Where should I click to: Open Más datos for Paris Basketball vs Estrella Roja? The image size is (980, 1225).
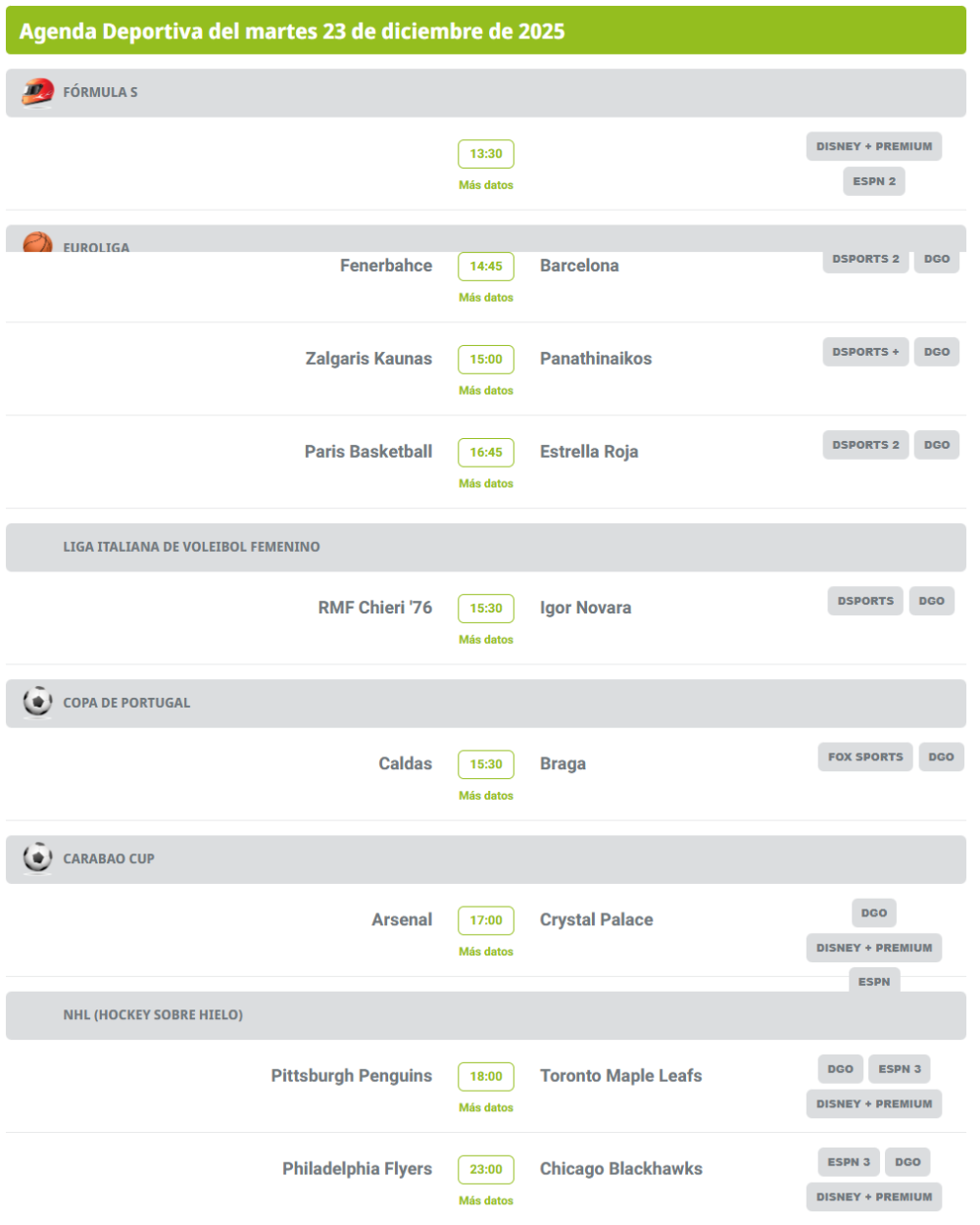click(x=486, y=484)
